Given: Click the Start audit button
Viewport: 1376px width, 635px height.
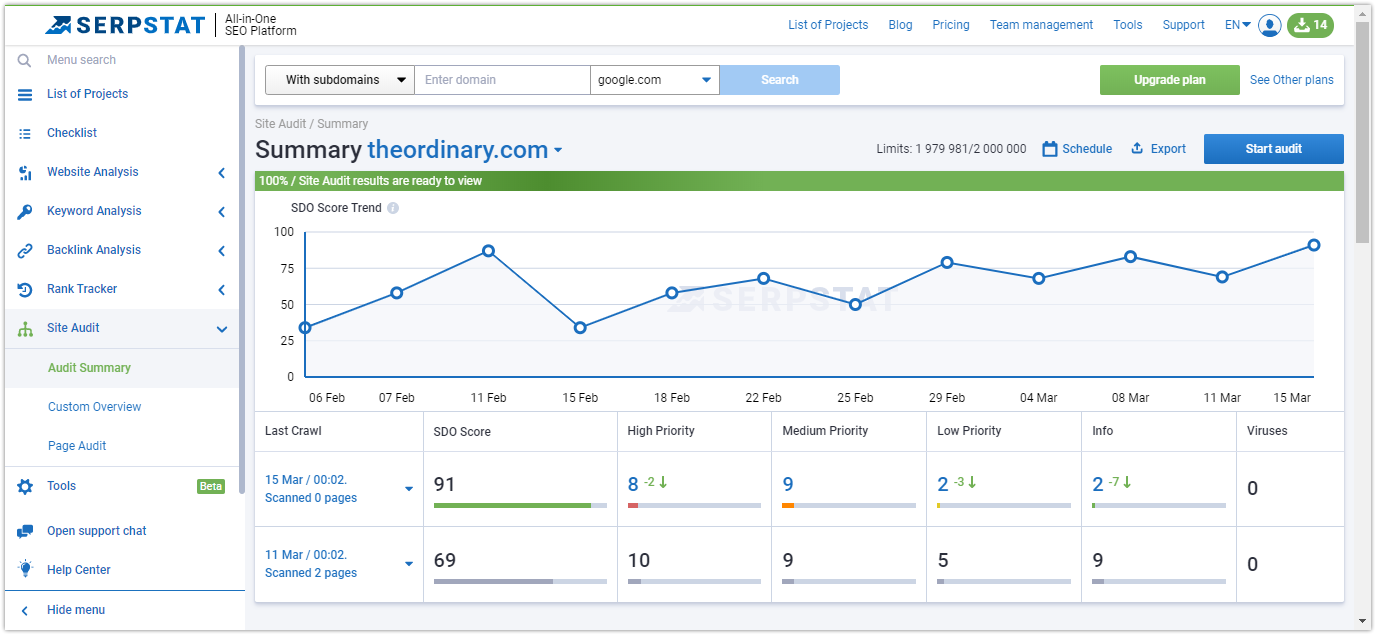Looking at the screenshot, I should tap(1274, 149).
